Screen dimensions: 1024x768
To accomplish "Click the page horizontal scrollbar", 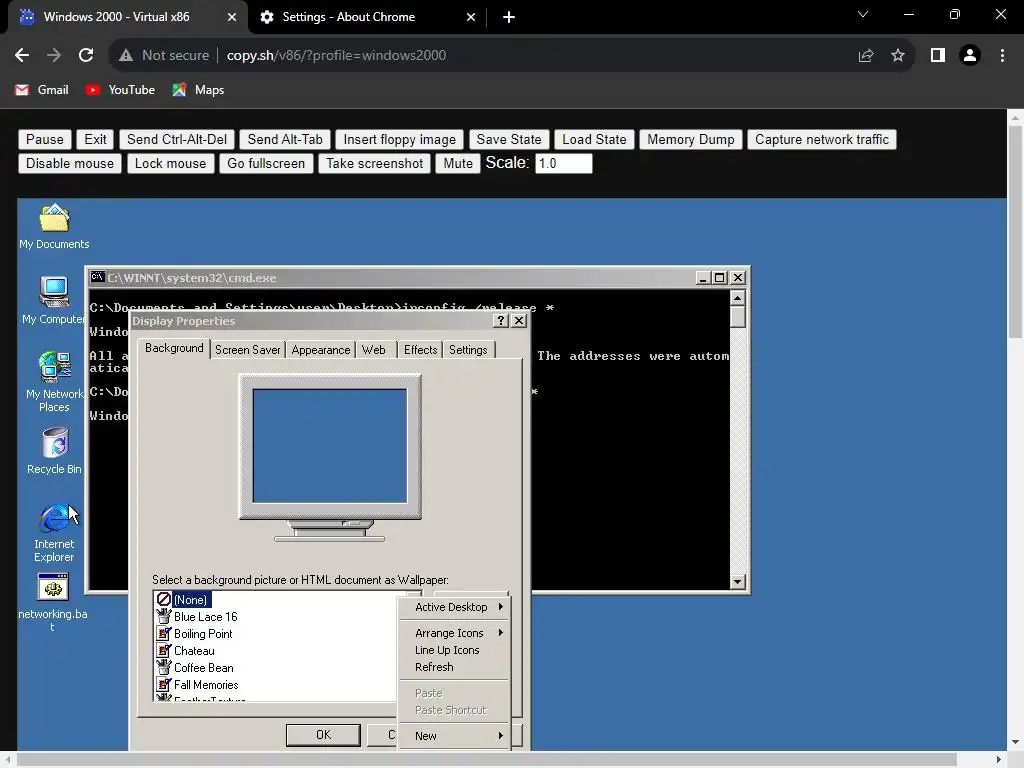I will coord(487,760).
